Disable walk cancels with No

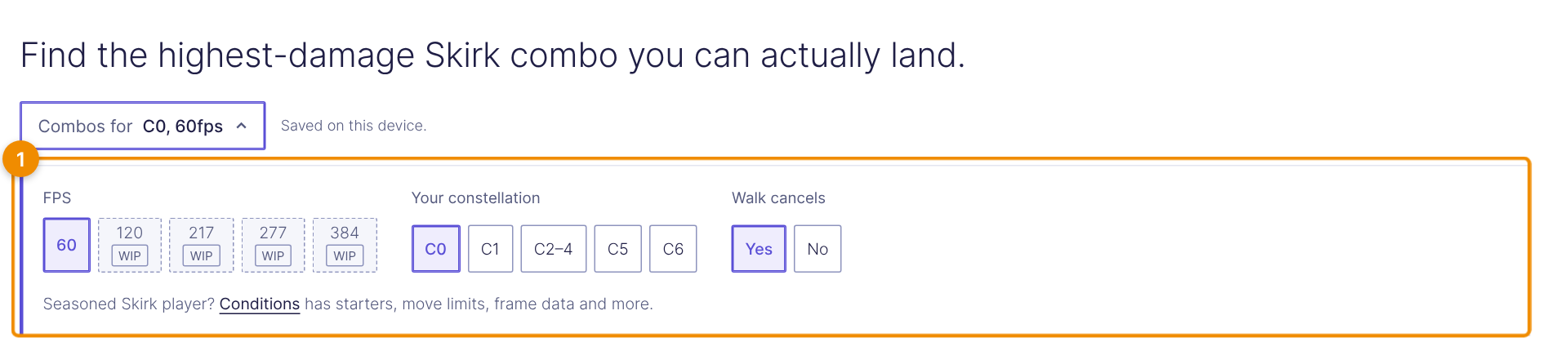point(817,249)
